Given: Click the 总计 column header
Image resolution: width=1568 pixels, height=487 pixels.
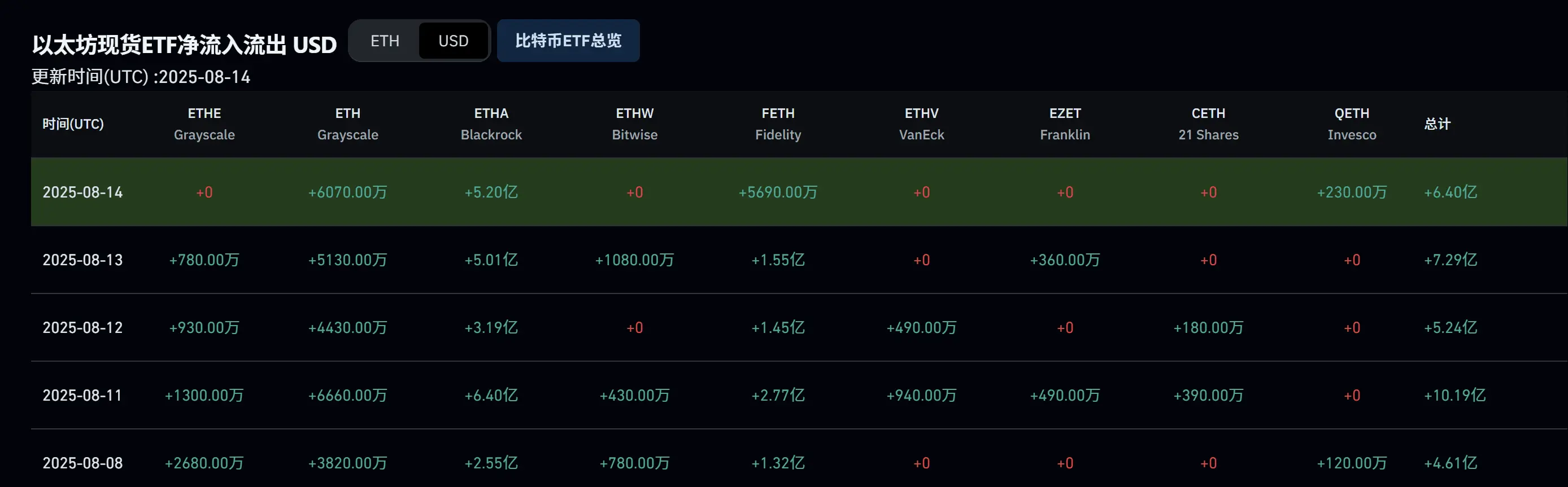Looking at the screenshot, I should click(x=1437, y=124).
